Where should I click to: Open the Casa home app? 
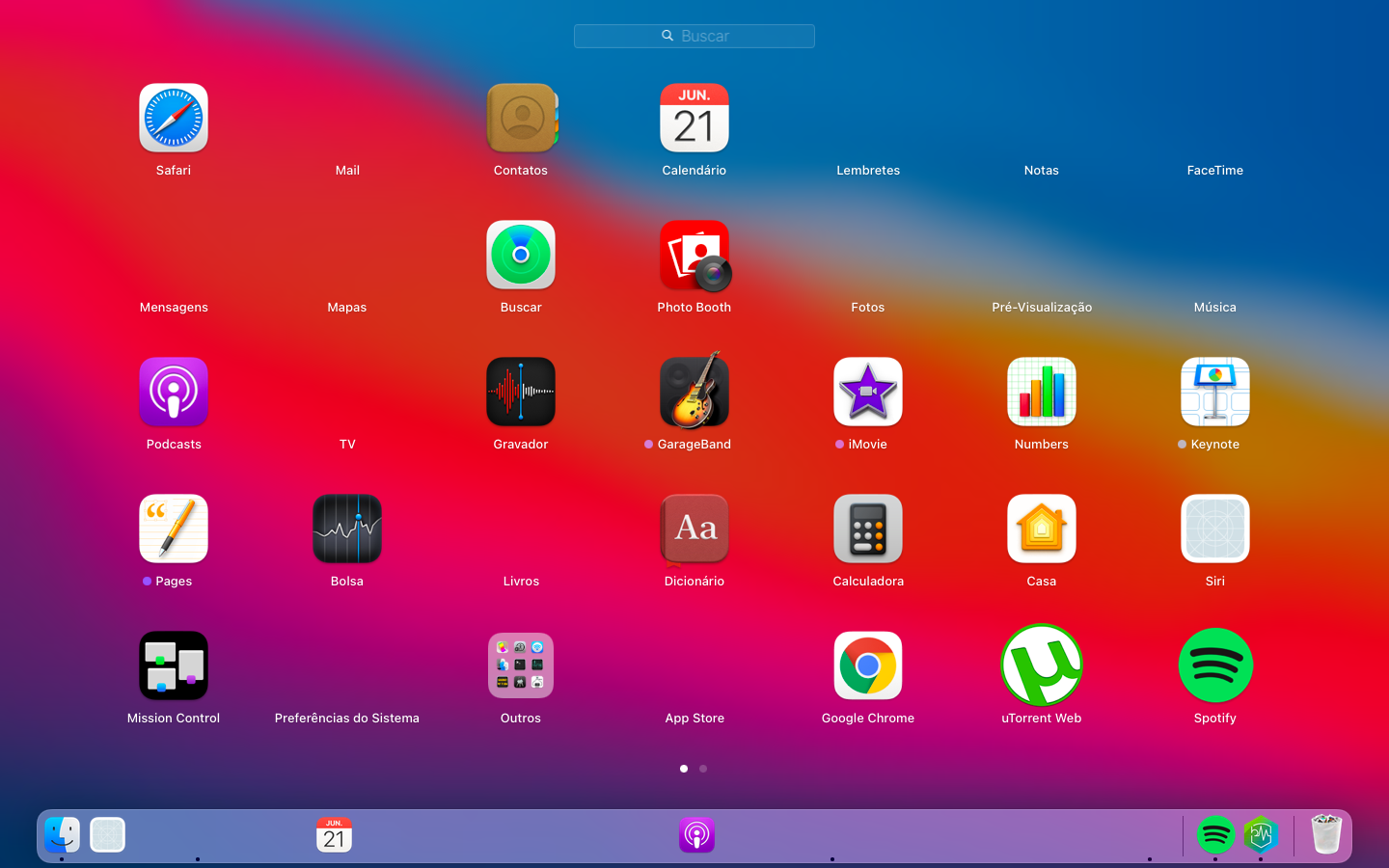[x=1042, y=529]
